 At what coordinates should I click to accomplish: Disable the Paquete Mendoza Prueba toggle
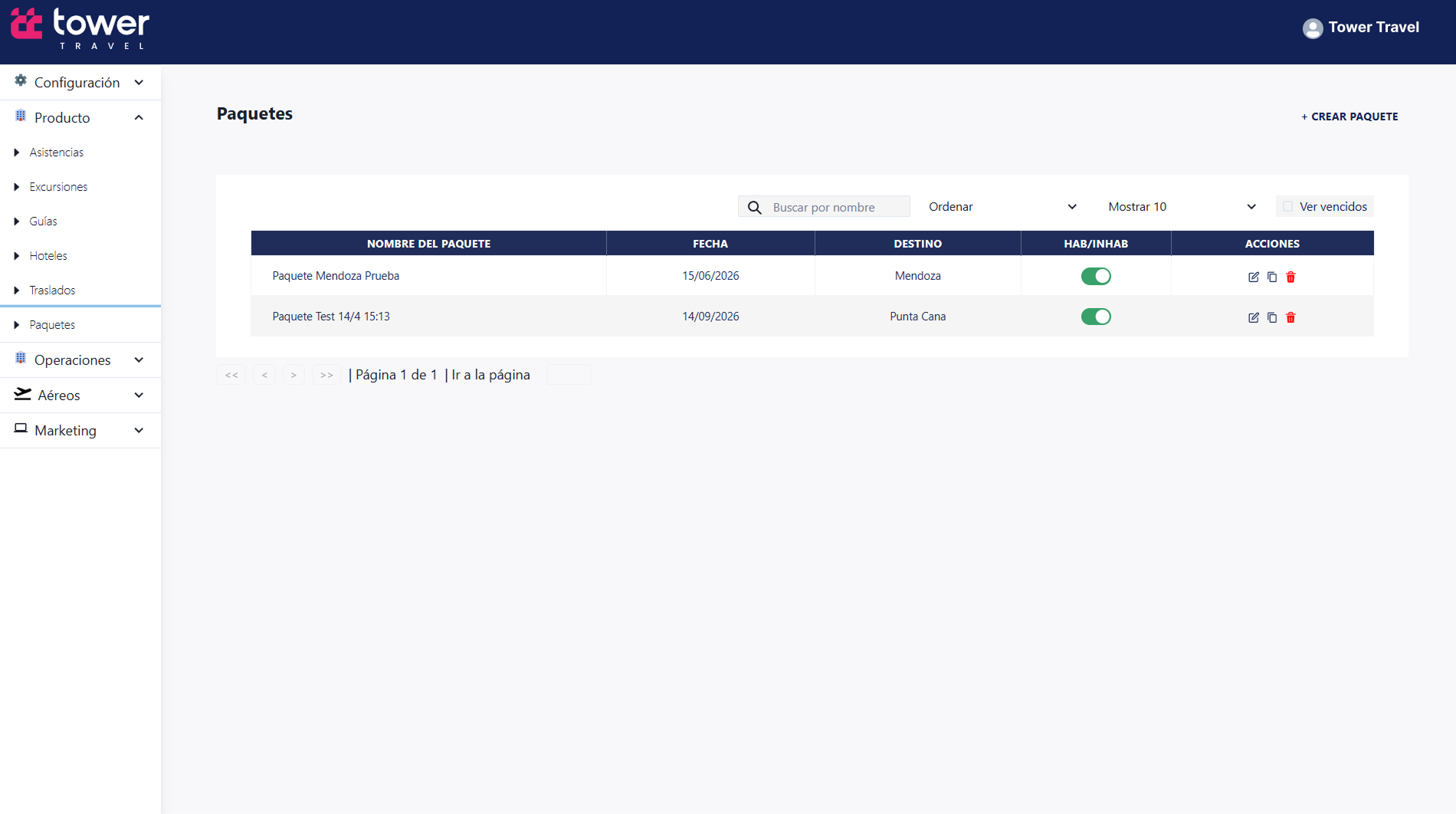click(x=1096, y=276)
